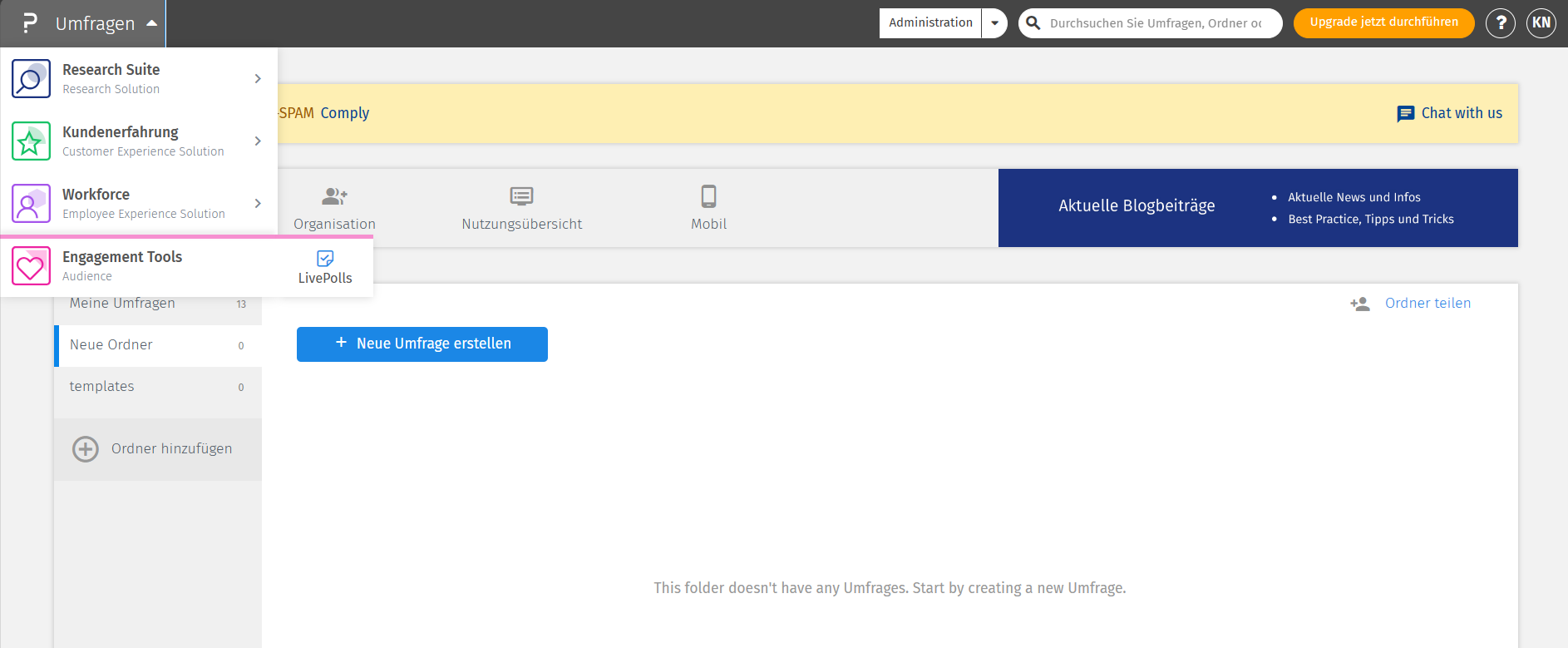Expand the Workforce submenu chevron
The image size is (1568, 648).
pos(258,204)
